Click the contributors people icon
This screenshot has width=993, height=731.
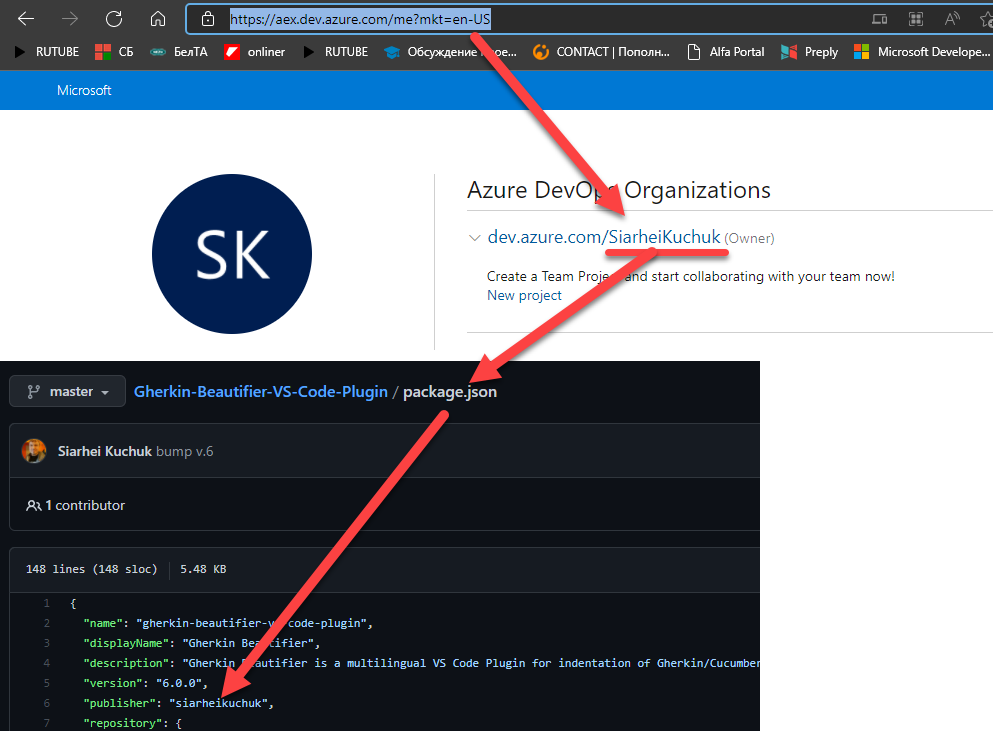34,505
